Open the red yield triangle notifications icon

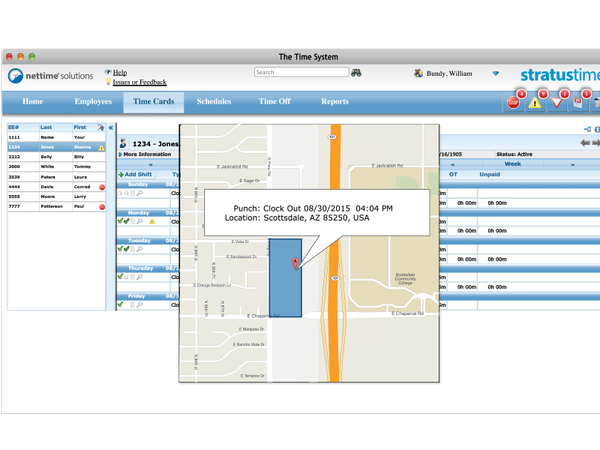coord(556,103)
